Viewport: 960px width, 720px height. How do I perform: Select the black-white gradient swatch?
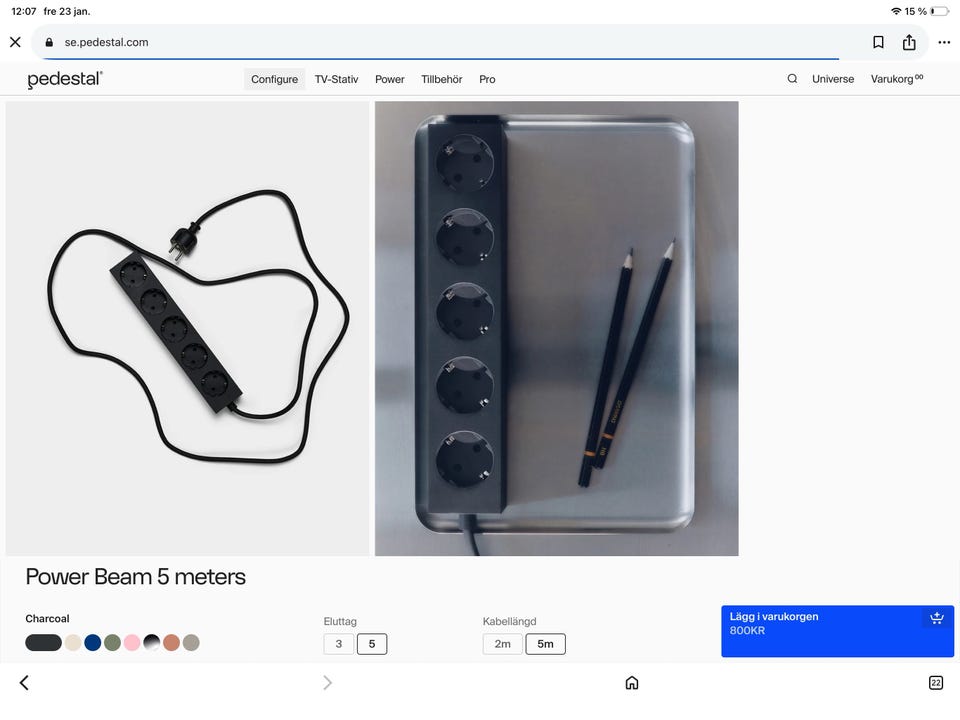coord(152,642)
